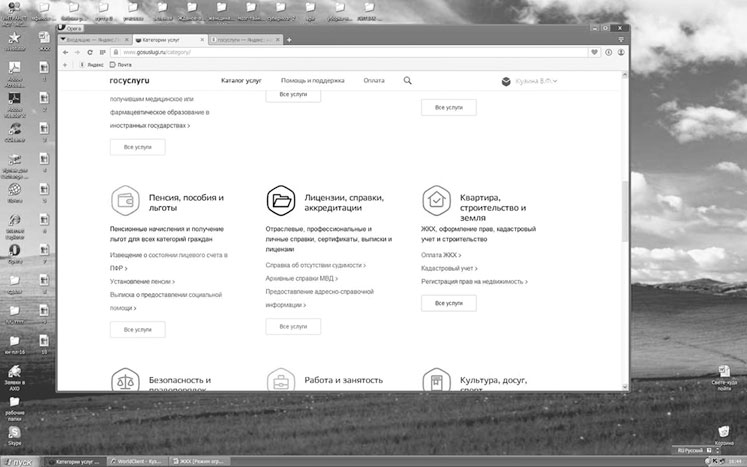Expand the user account menu in header
This screenshot has width=747, height=467.
[x=530, y=81]
